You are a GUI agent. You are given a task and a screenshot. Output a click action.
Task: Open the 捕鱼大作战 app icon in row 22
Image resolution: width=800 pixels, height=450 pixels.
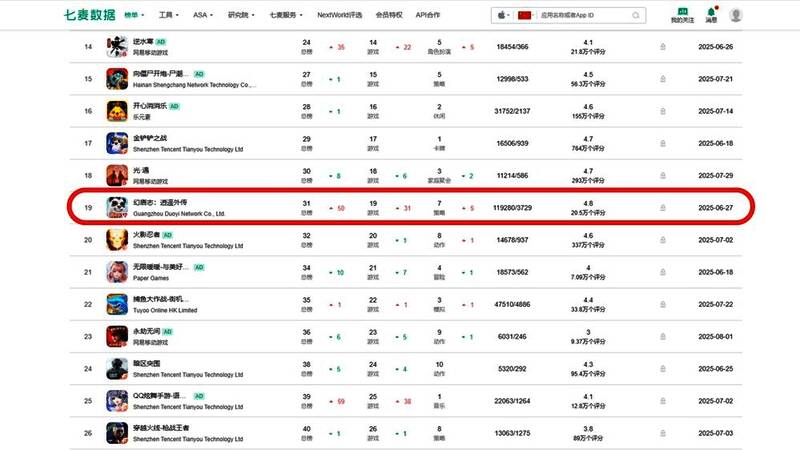tap(117, 304)
